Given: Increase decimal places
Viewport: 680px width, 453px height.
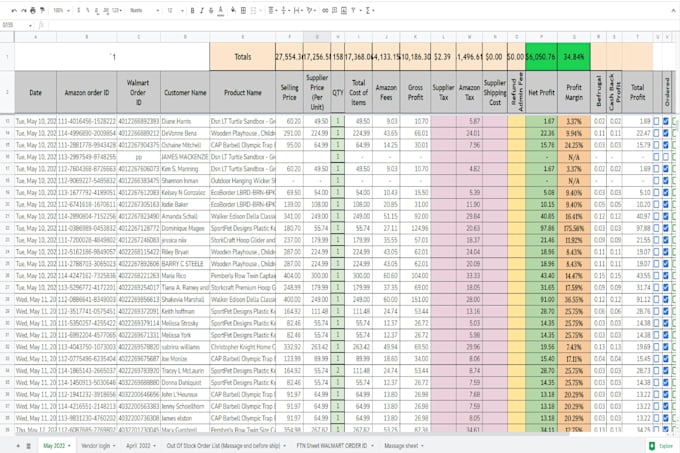Looking at the screenshot, I should 106,10.
